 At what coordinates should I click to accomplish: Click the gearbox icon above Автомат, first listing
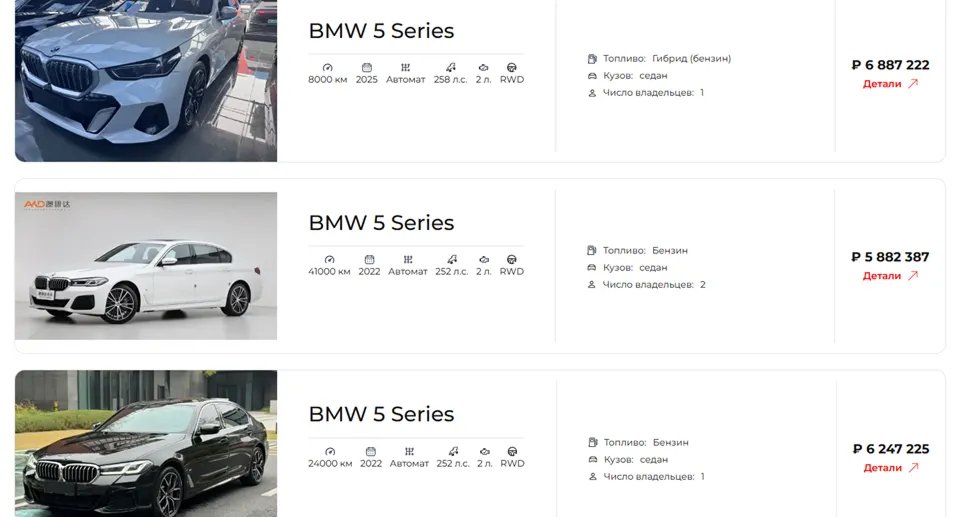405,67
